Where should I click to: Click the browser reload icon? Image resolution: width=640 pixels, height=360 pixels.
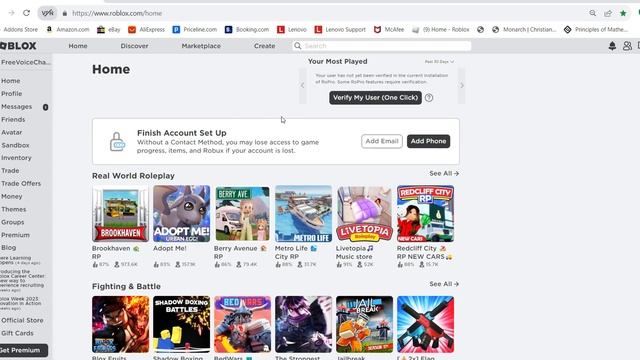[x=27, y=13]
